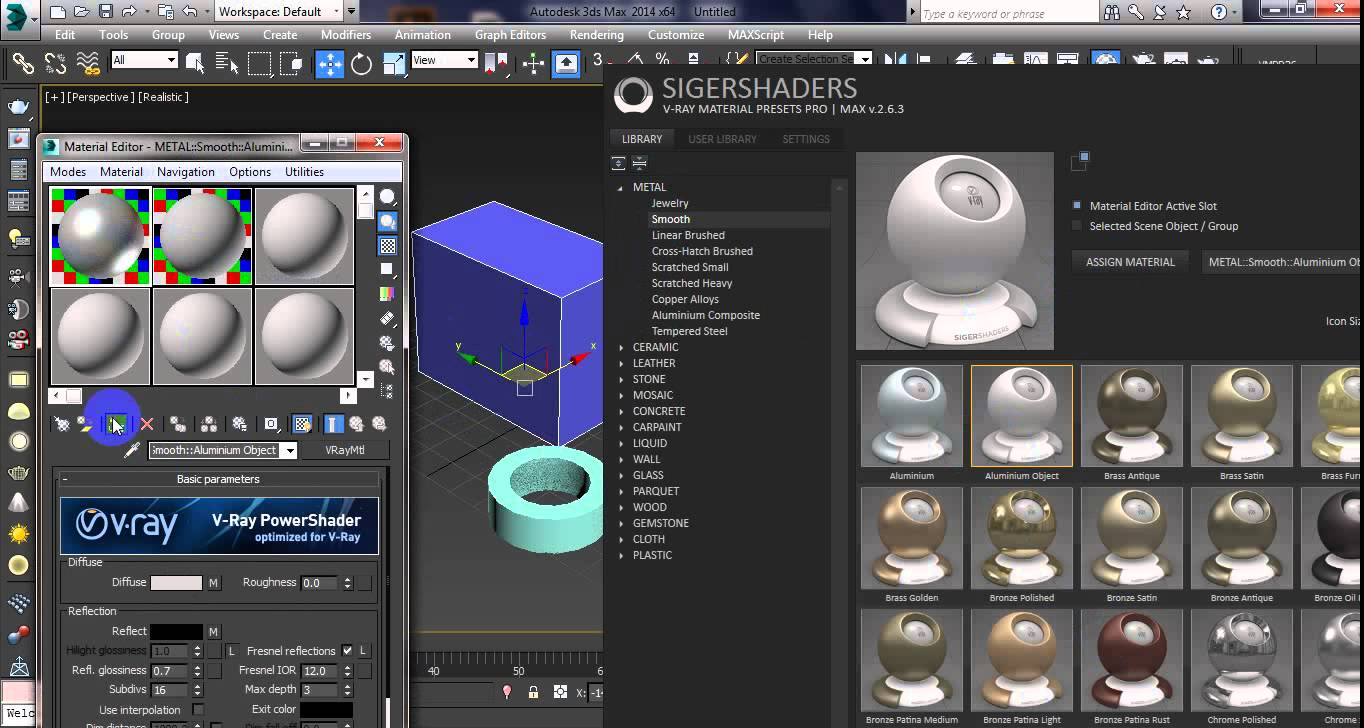Open the All selection filter dropdown
This screenshot has width=1364, height=728.
tap(171, 60)
